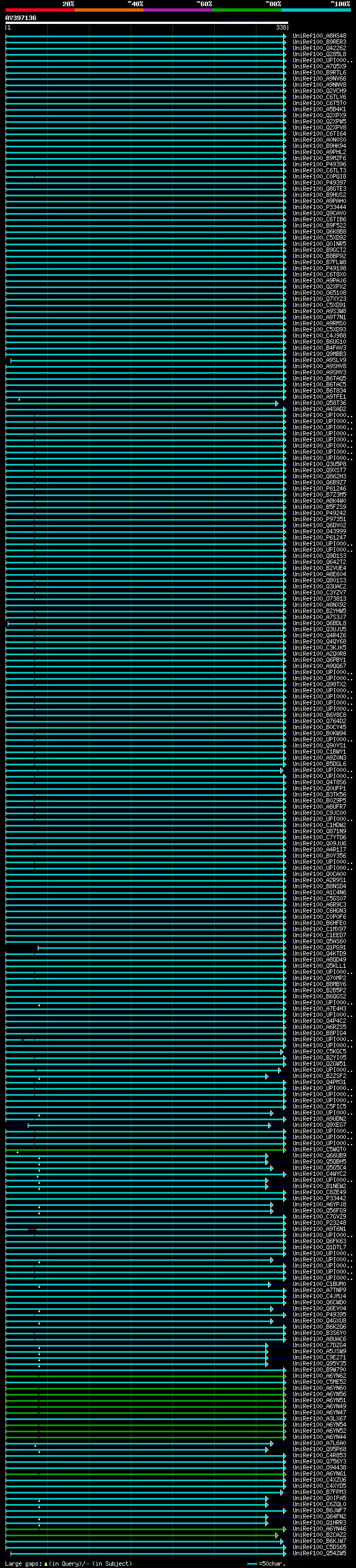Image resolution: width=356 pixels, height=1568 pixels.
Task: Select hit UniRef100_B9F522
Action: 319,225
